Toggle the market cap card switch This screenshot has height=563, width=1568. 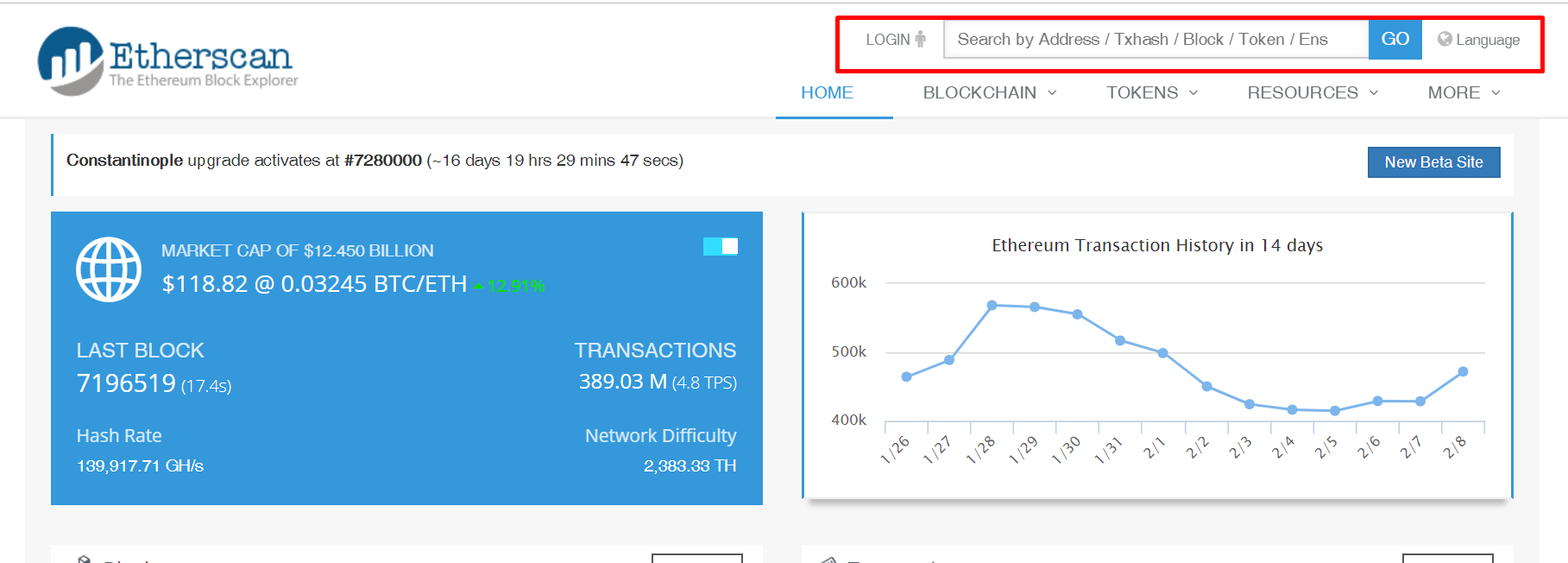point(721,246)
